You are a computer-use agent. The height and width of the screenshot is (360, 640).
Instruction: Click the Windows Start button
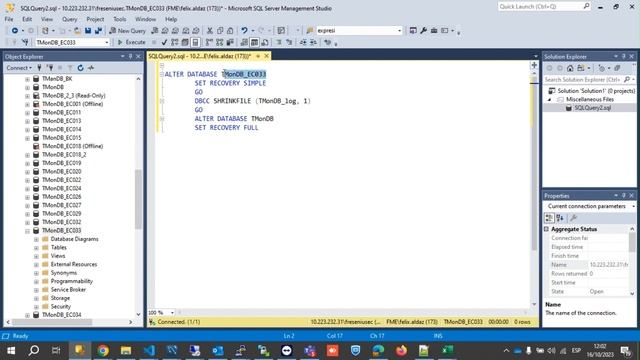click(11, 351)
